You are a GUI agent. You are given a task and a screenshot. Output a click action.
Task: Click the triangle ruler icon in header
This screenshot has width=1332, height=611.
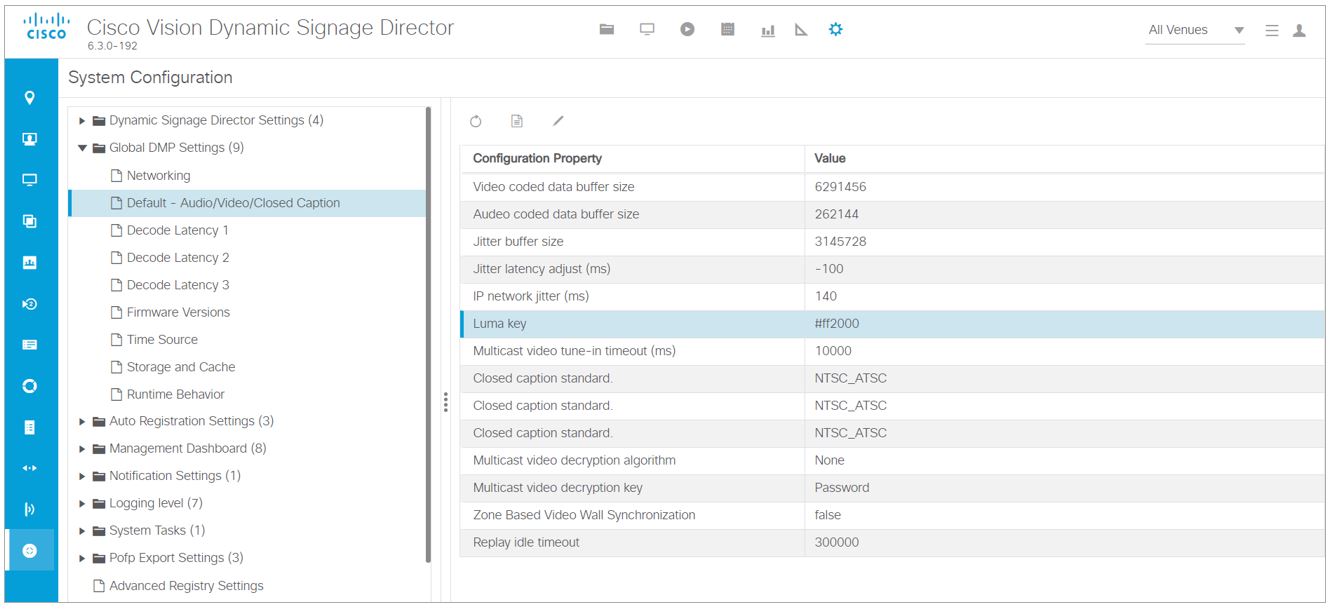pyautogui.click(x=801, y=30)
